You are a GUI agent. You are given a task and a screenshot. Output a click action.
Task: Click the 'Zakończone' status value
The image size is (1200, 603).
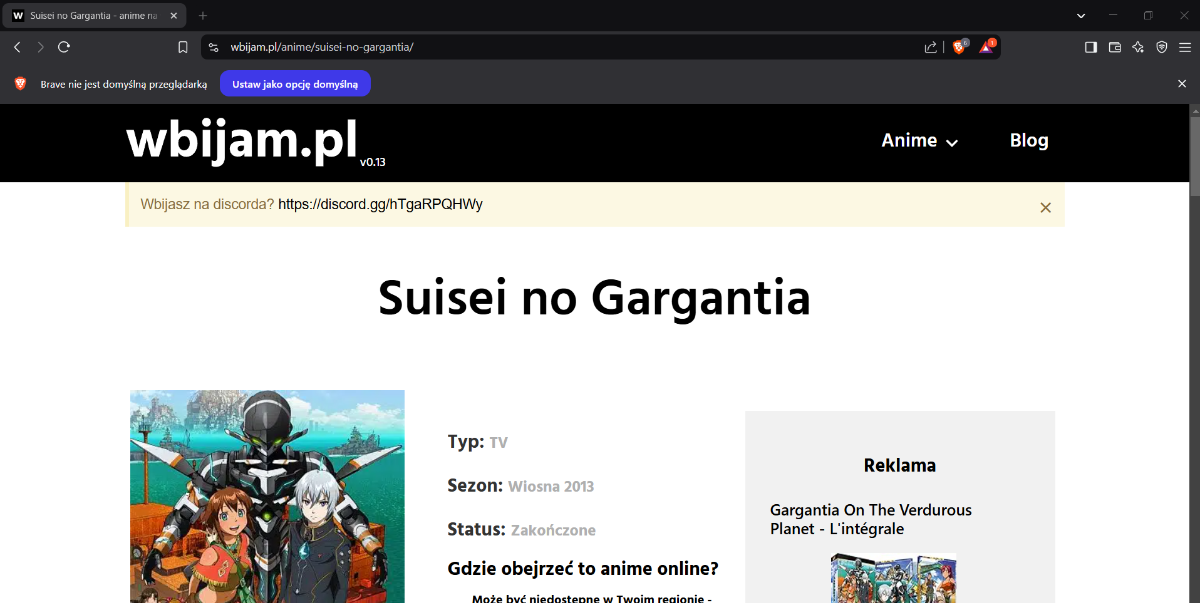coord(553,530)
